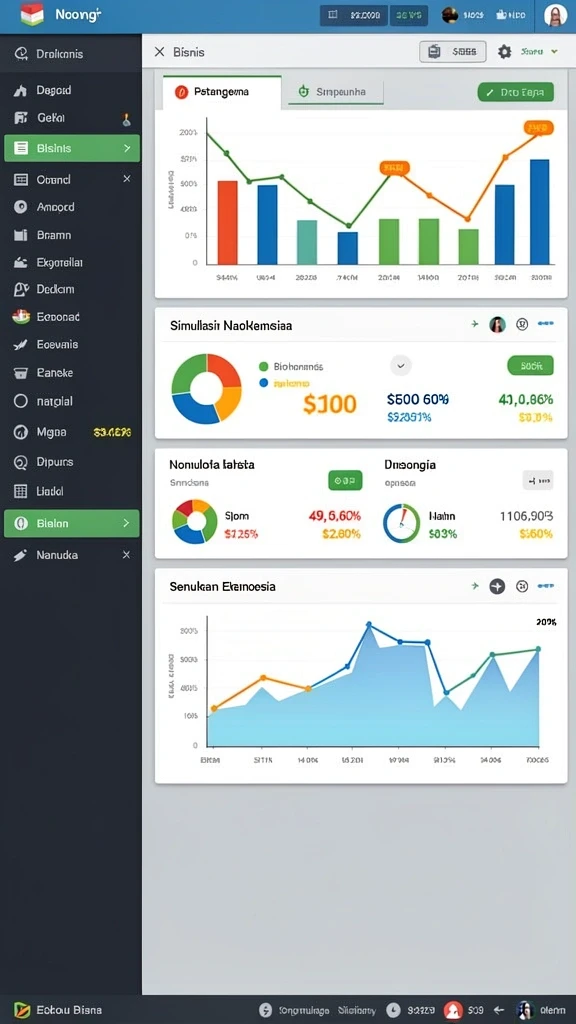Open the user avatar in top bar

click(555, 15)
